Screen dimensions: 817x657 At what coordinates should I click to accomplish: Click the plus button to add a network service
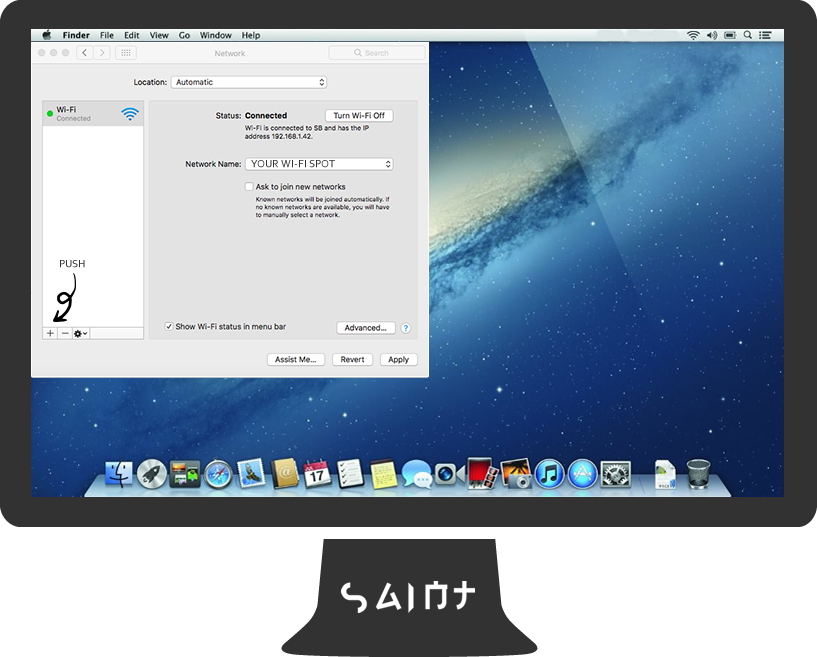pyautogui.click(x=50, y=333)
